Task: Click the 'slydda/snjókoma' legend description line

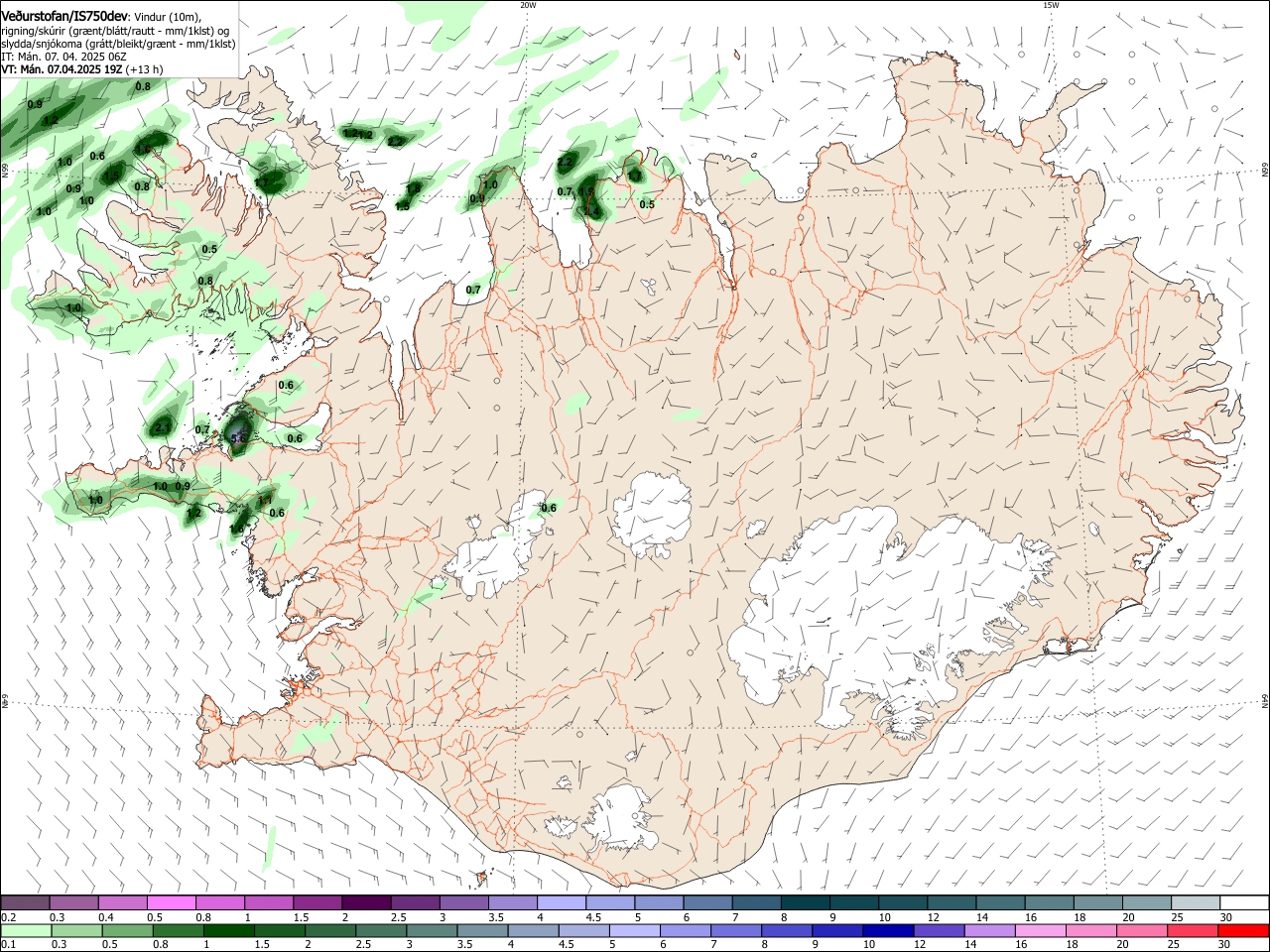Action: click(x=119, y=44)
